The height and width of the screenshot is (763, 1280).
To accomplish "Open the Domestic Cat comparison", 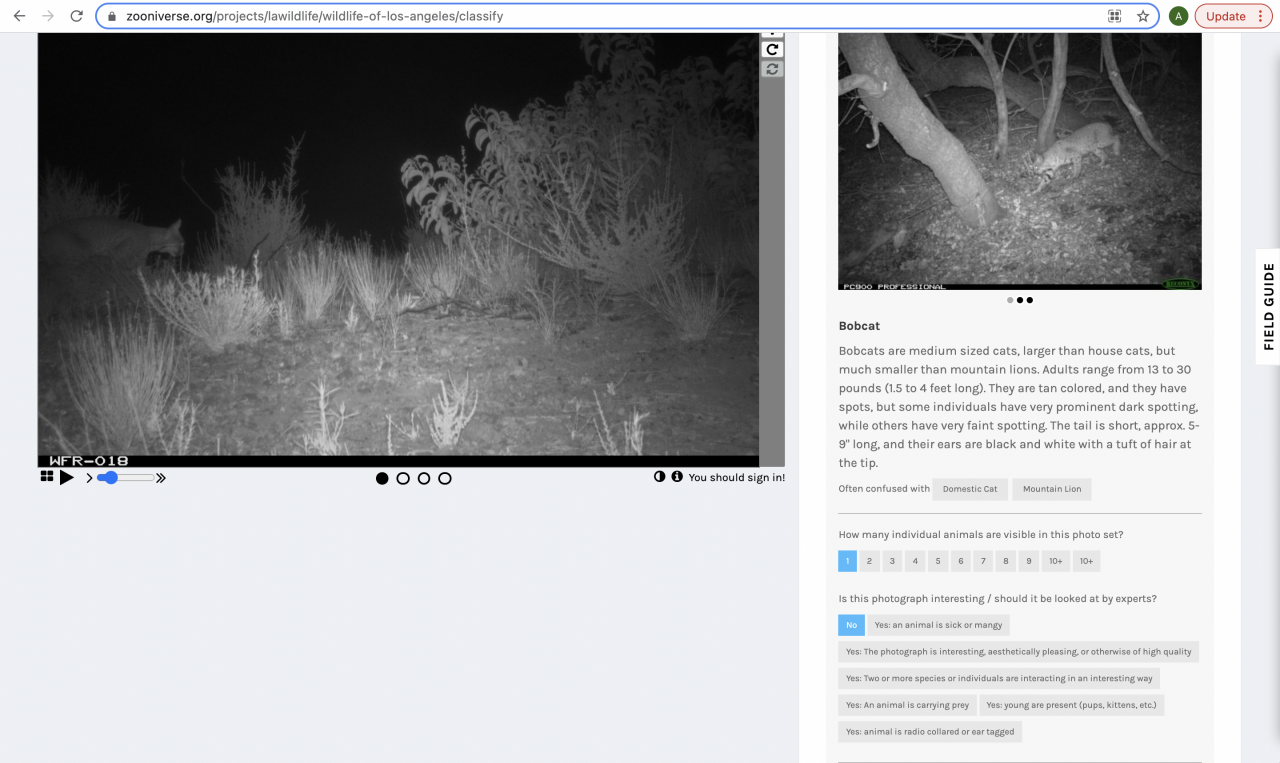I will coord(970,489).
